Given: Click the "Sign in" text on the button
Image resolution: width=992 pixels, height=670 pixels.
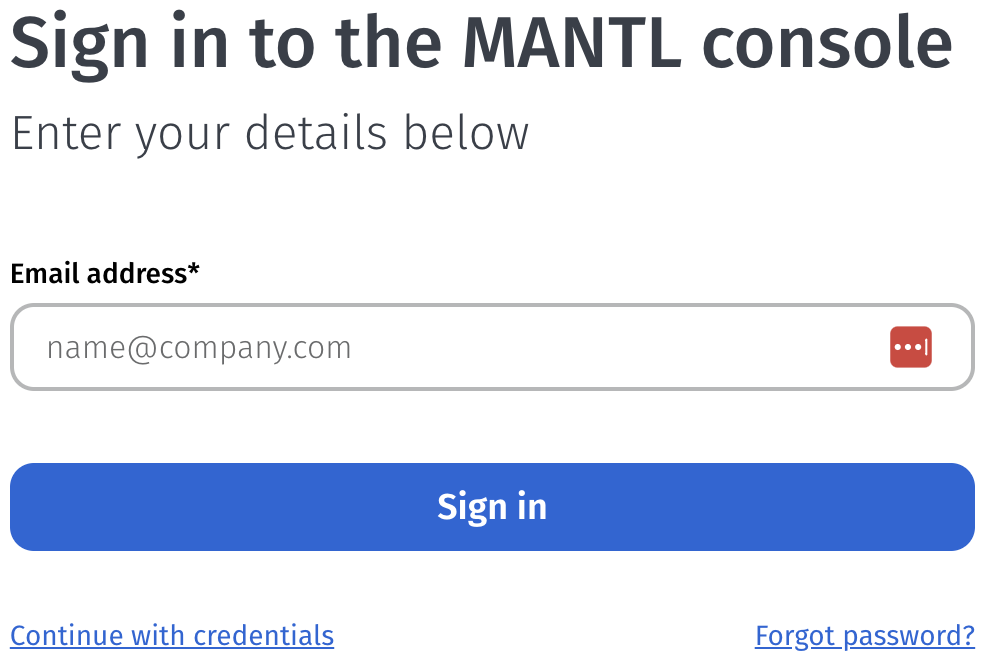Looking at the screenshot, I should [x=492, y=507].
